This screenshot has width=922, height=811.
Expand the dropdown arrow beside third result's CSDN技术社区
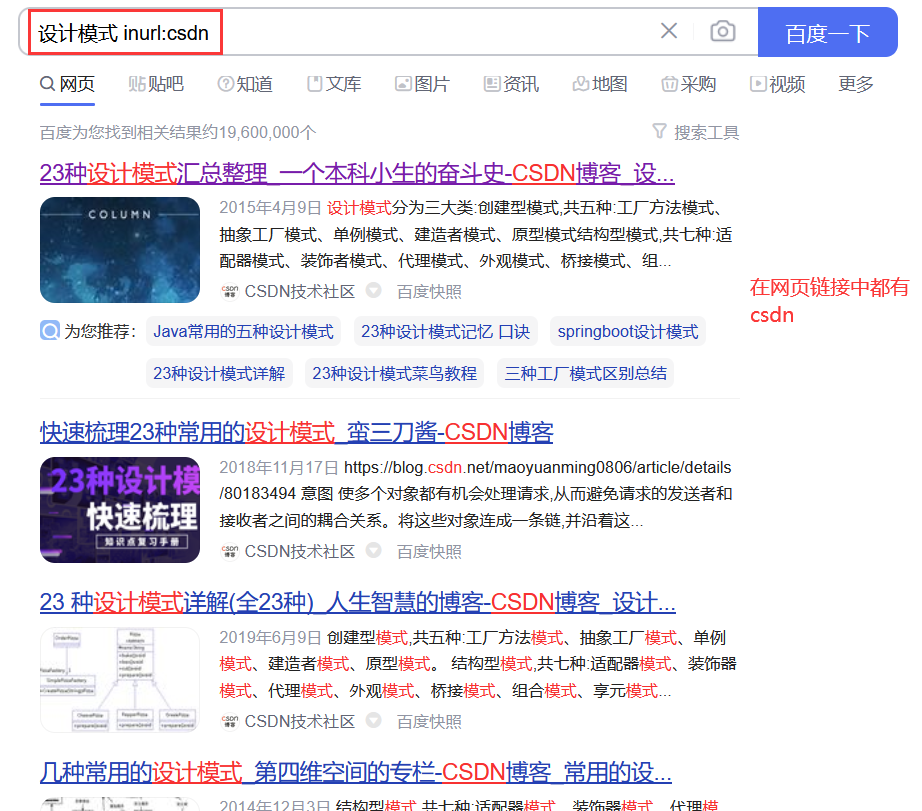(373, 720)
